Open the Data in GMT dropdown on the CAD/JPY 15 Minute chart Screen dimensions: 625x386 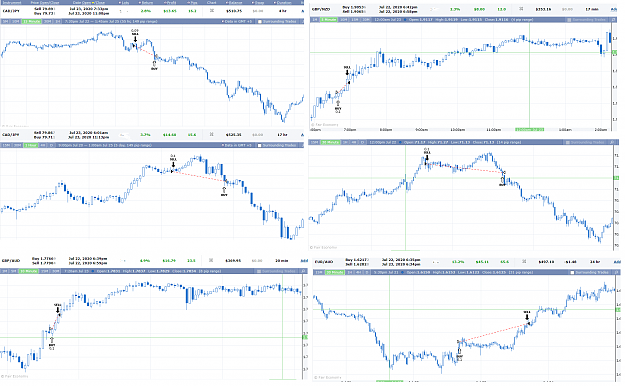[x=237, y=22]
